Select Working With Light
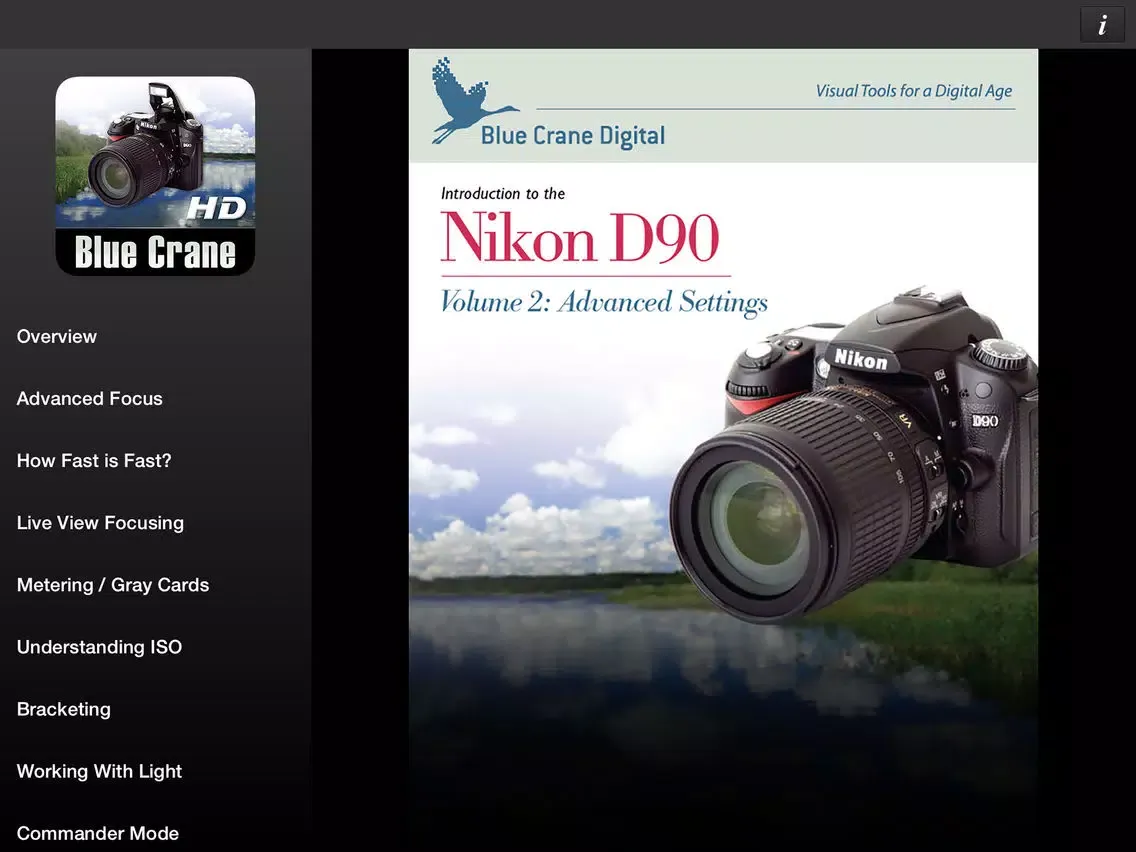The width and height of the screenshot is (1136, 852). coord(99,771)
